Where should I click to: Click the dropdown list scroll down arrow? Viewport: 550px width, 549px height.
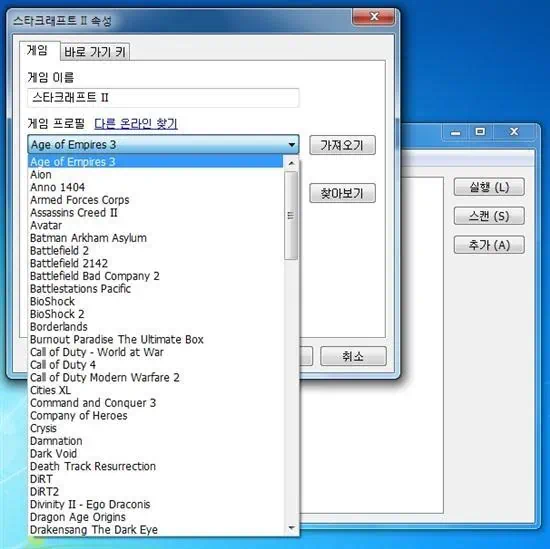[291, 528]
